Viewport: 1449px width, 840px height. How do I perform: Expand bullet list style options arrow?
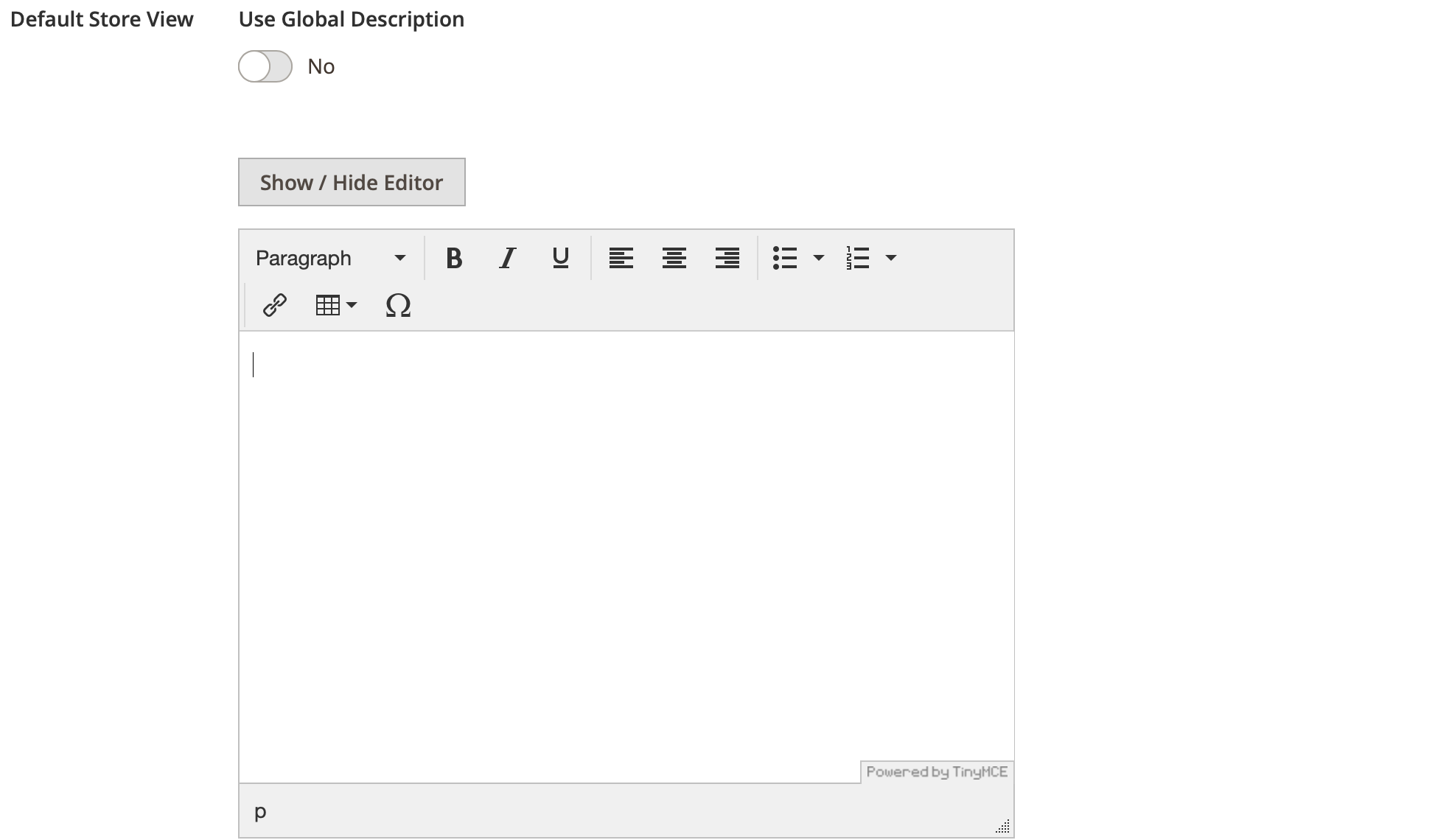[818, 258]
